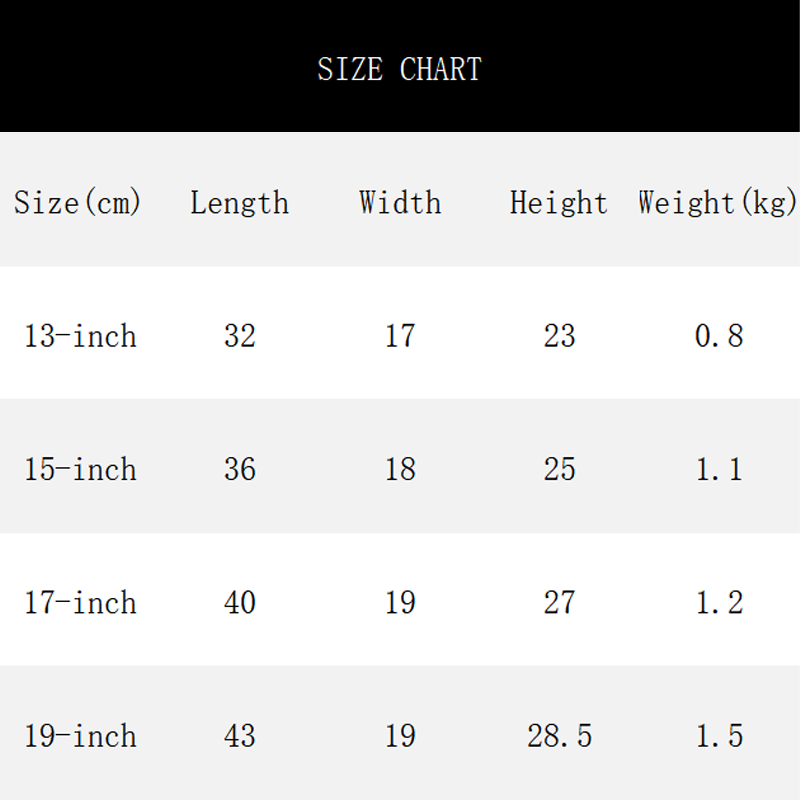The width and height of the screenshot is (800, 800).
Task: Click the Height column header
Action: (x=558, y=203)
